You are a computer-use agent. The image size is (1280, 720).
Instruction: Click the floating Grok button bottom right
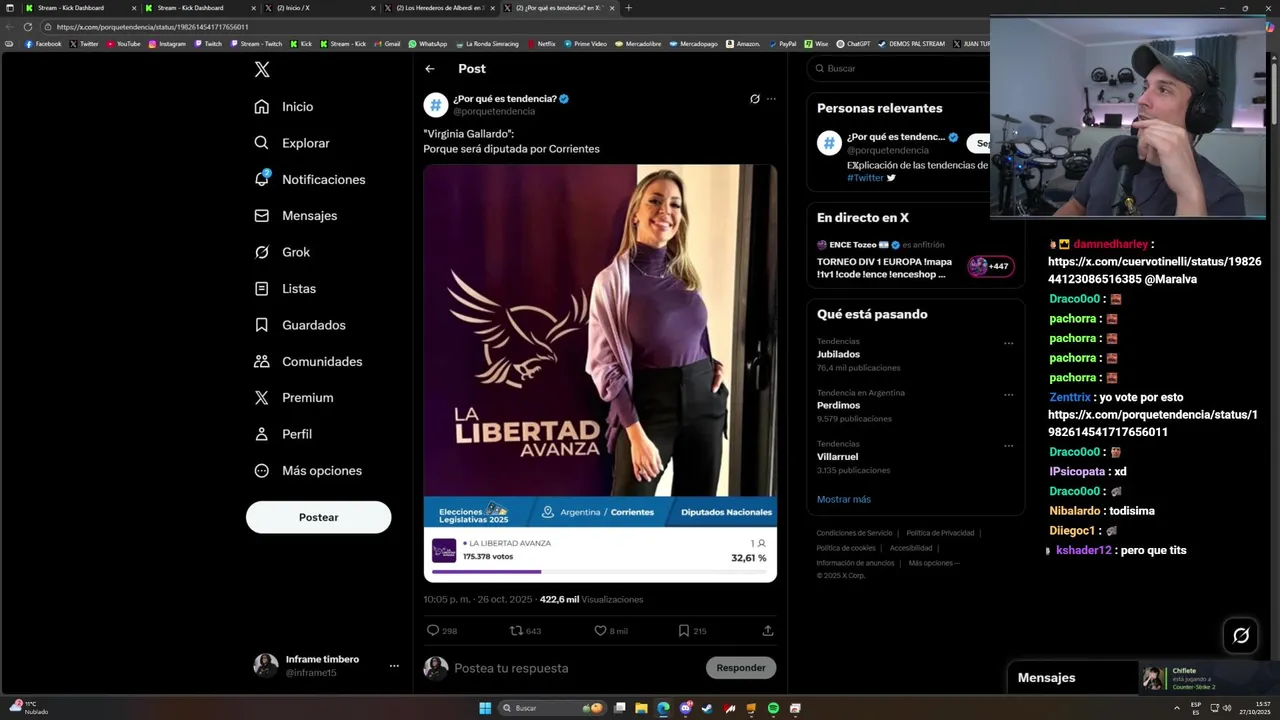click(1241, 635)
